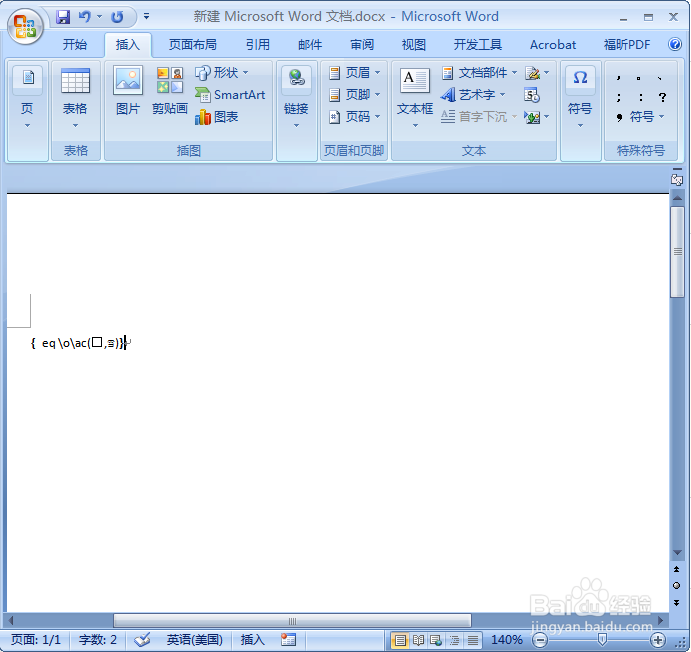Open the 福昕PDF tab
Image resolution: width=691 pixels, height=652 pixels.
point(627,44)
